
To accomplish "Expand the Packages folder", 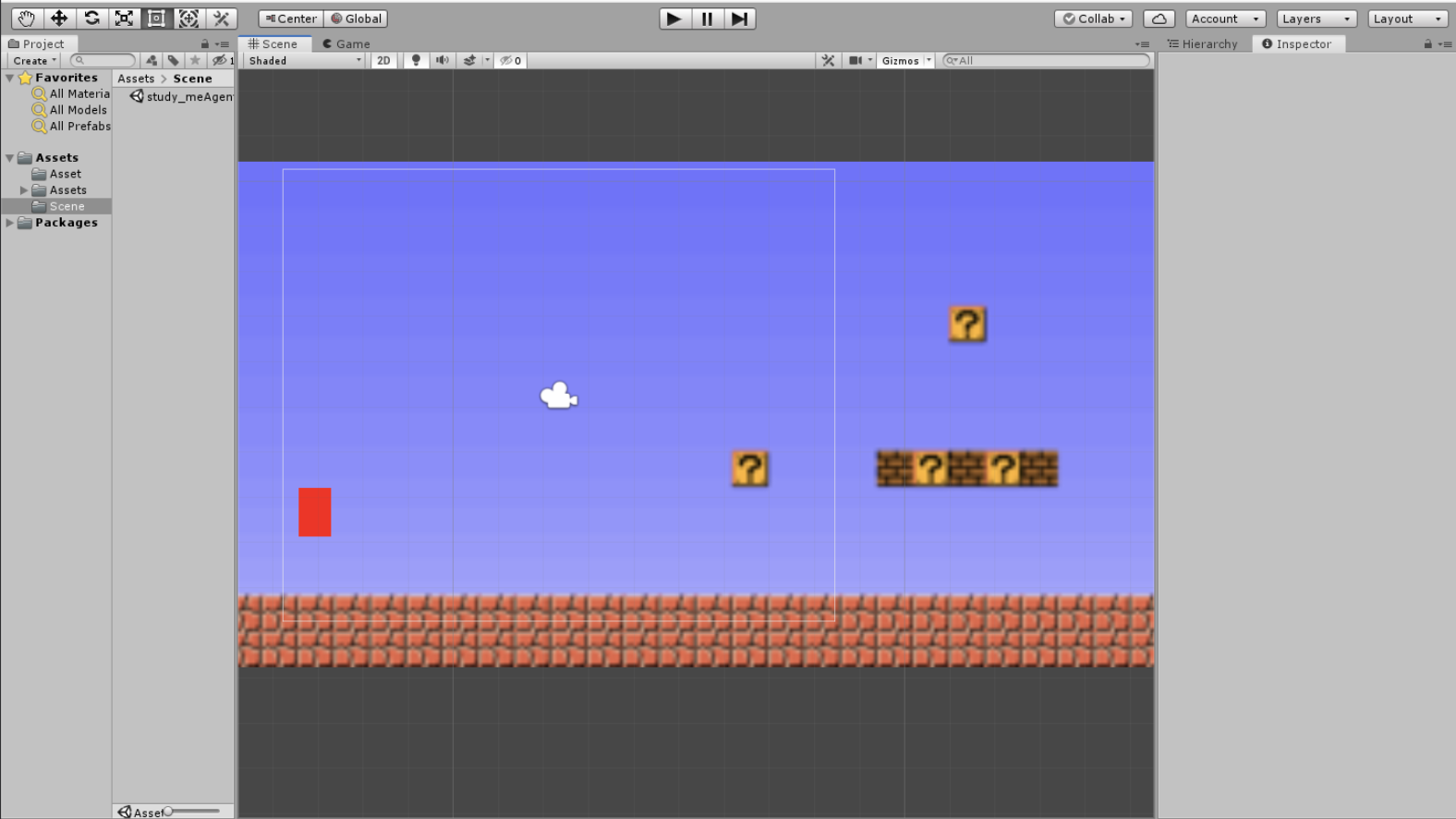I will (x=9, y=222).
